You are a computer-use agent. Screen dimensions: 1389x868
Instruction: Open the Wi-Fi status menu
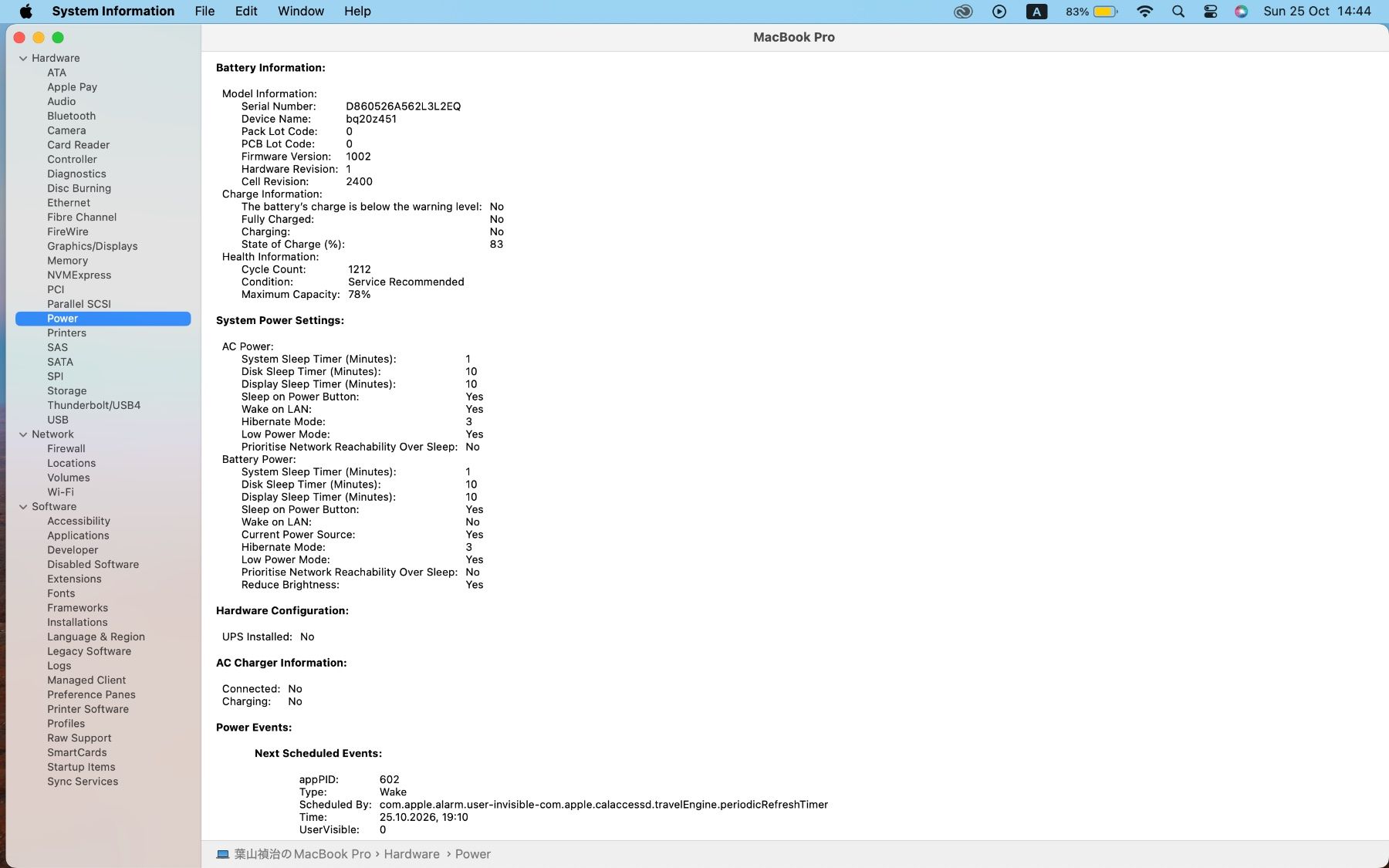pos(1145,12)
